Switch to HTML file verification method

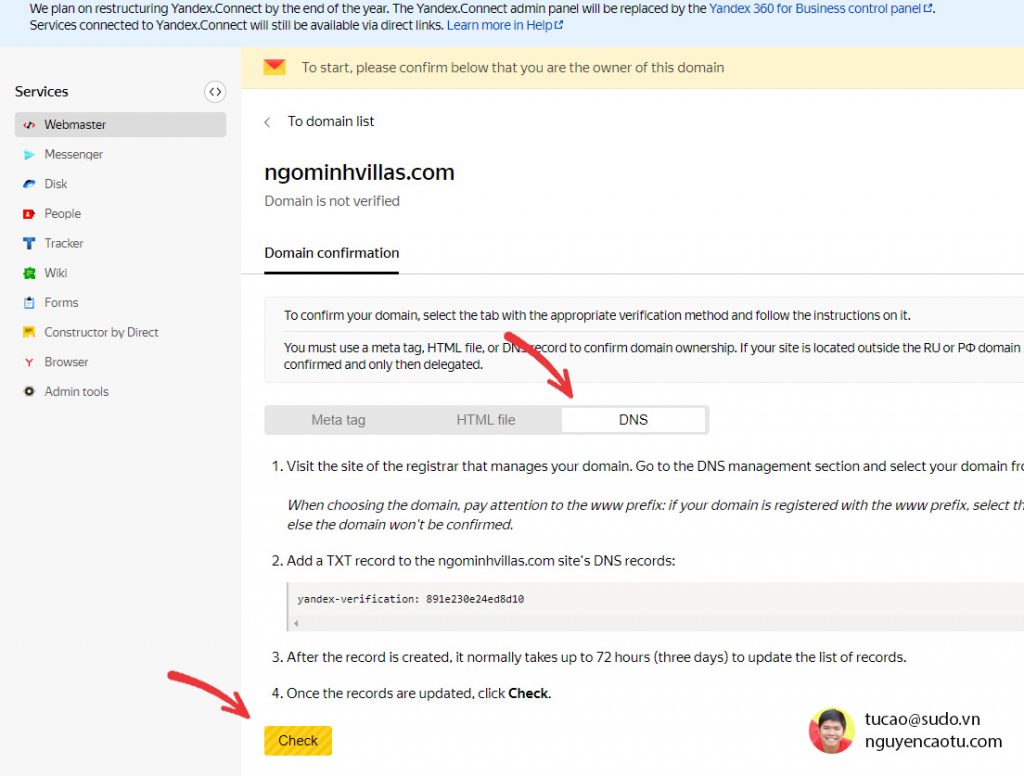click(486, 420)
